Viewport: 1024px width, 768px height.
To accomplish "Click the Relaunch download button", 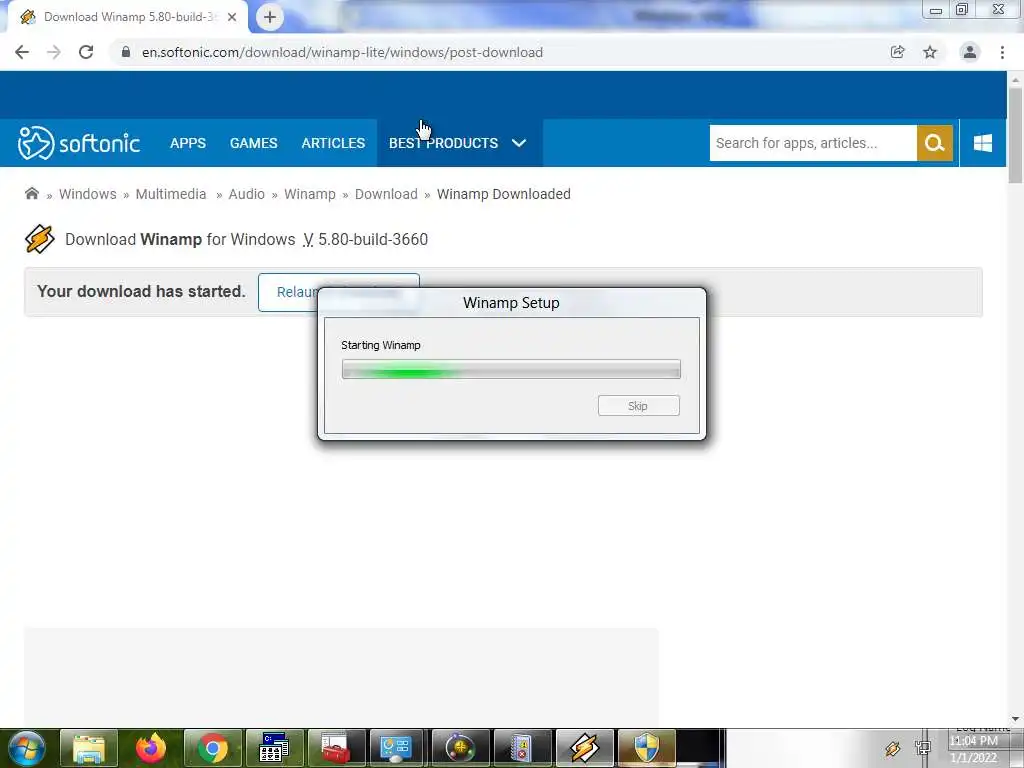I will (x=339, y=292).
